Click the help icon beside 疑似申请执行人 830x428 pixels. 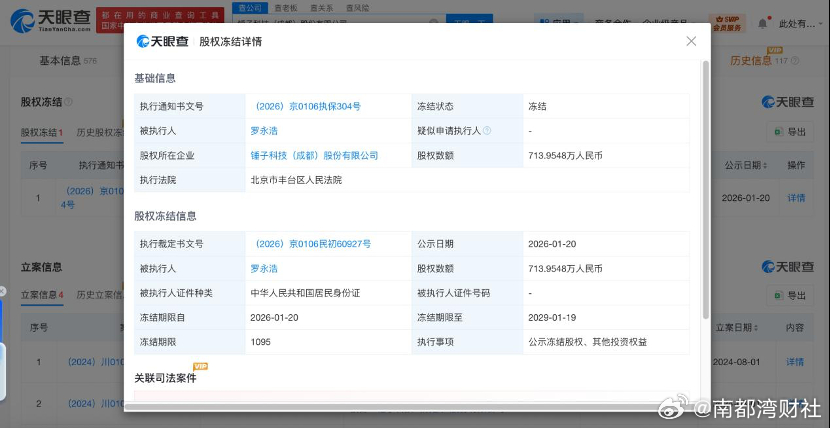(x=487, y=131)
